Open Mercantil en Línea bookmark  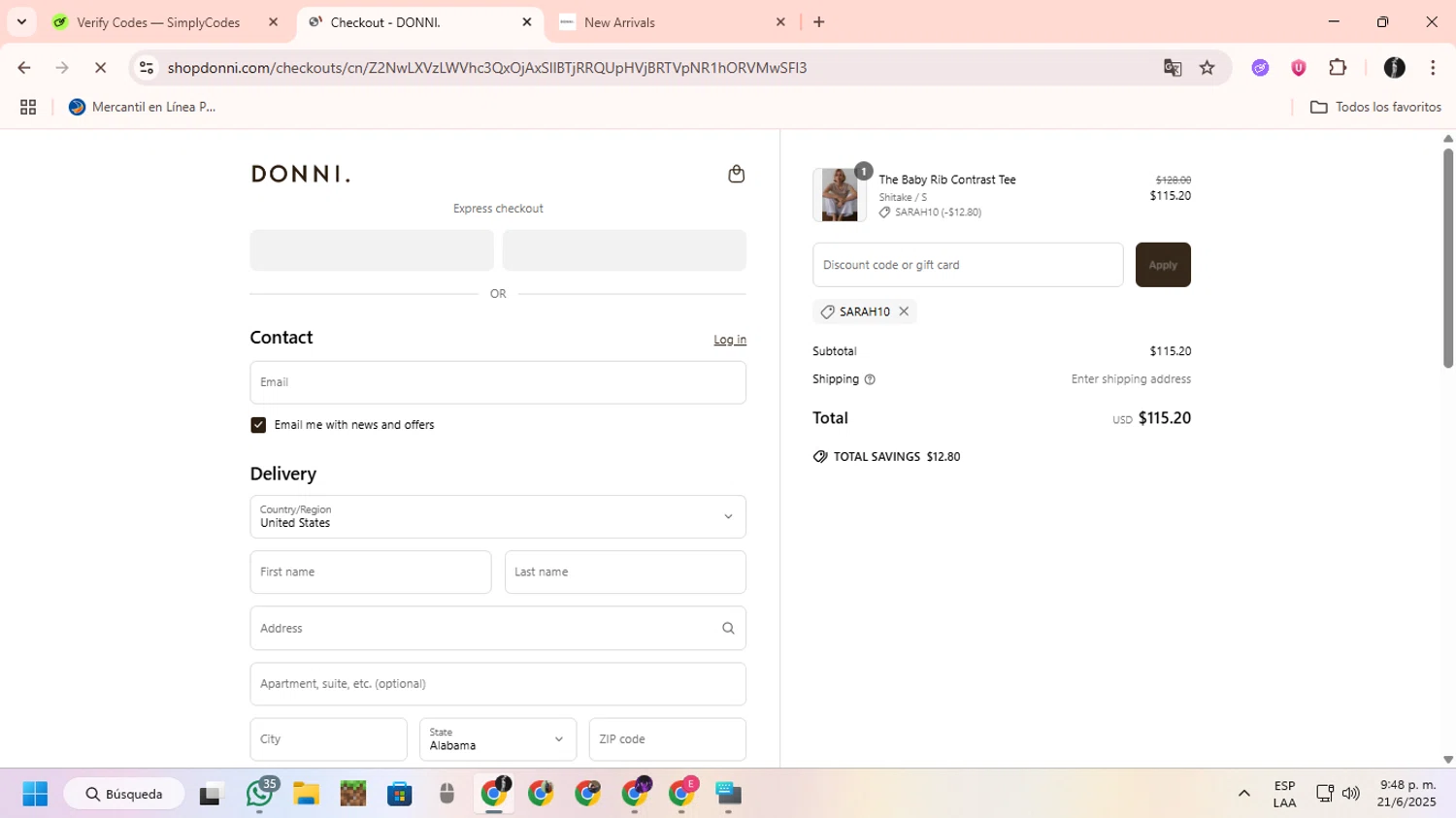[142, 107]
